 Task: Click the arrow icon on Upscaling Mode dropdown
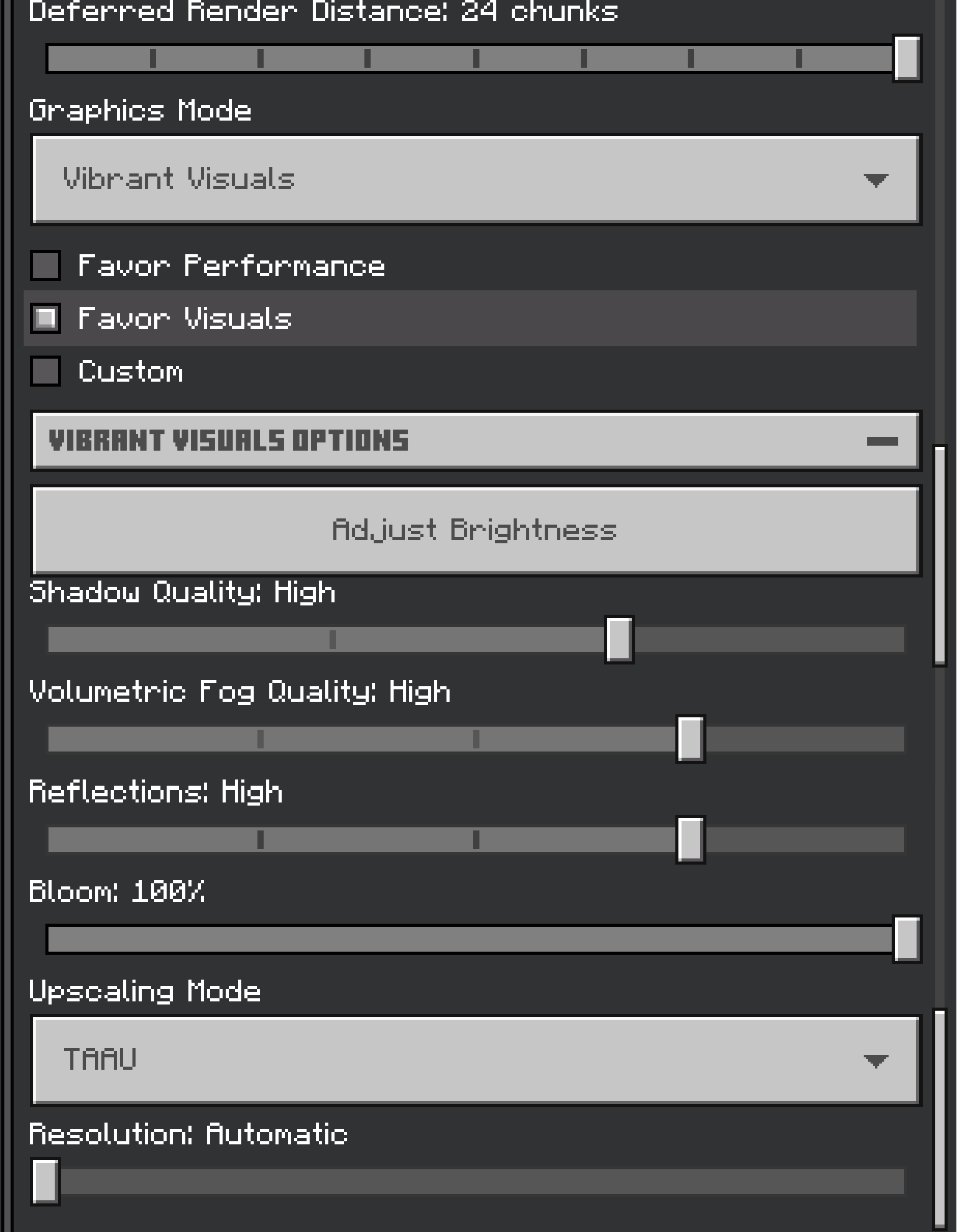[x=876, y=1061]
